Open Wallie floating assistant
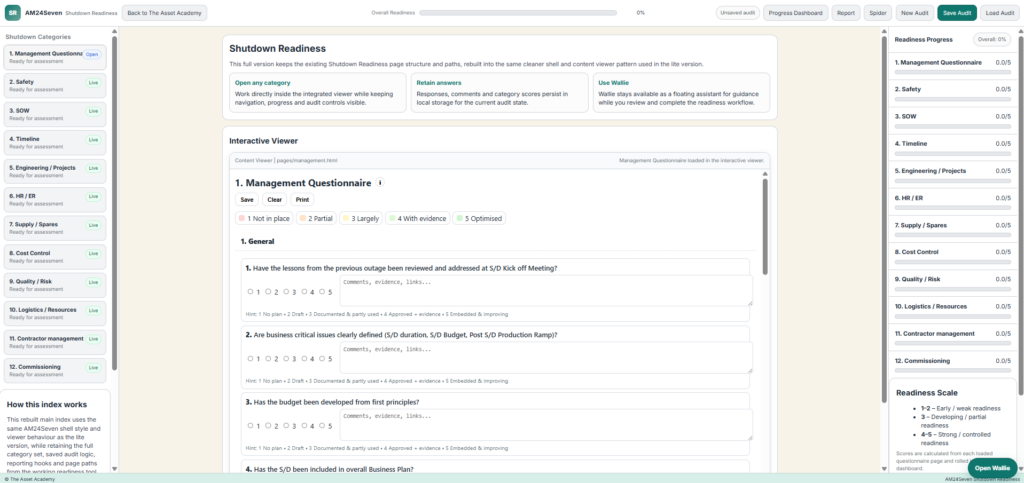1024x483 pixels. (x=991, y=468)
